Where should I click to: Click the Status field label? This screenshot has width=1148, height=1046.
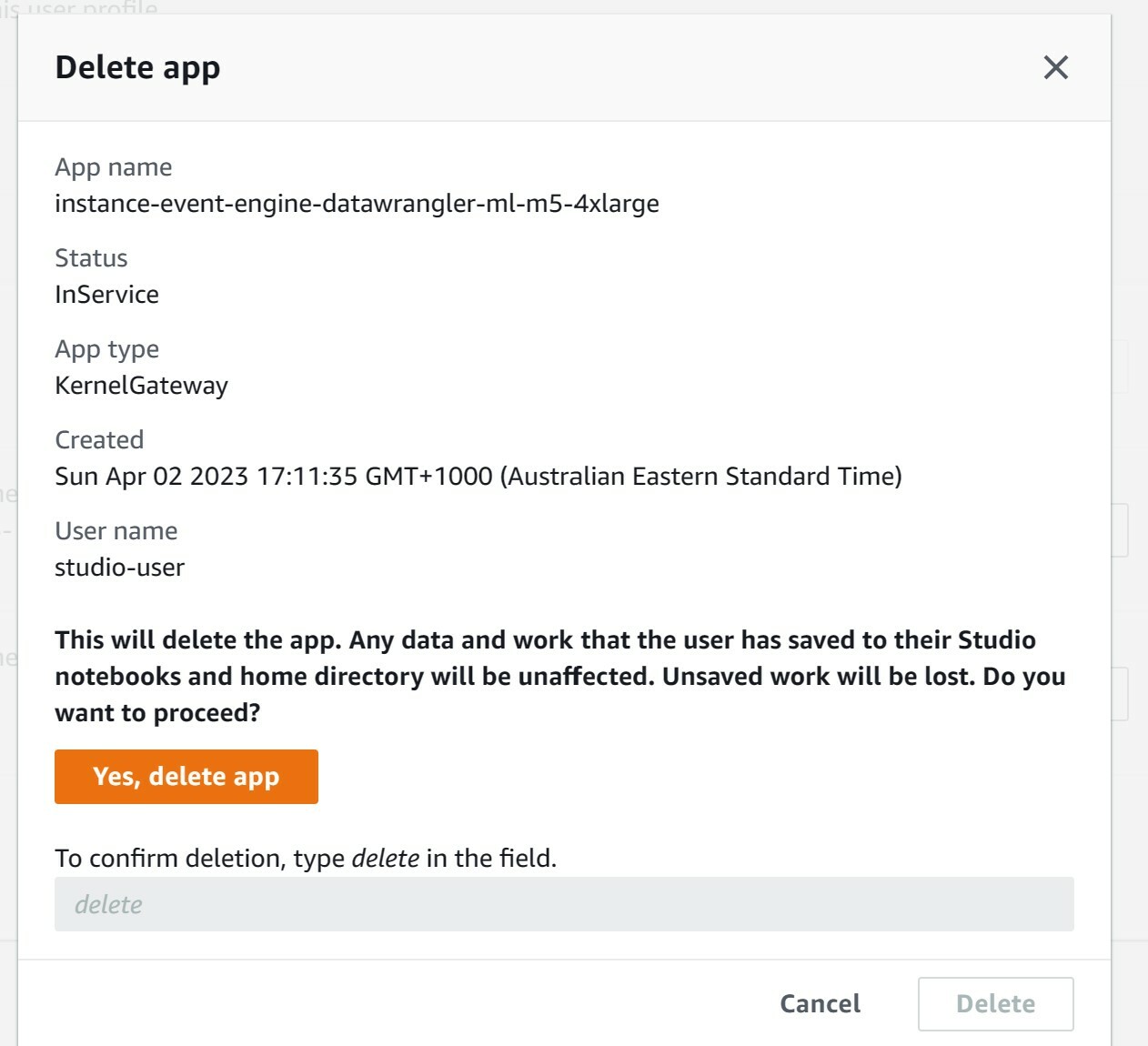click(x=91, y=257)
